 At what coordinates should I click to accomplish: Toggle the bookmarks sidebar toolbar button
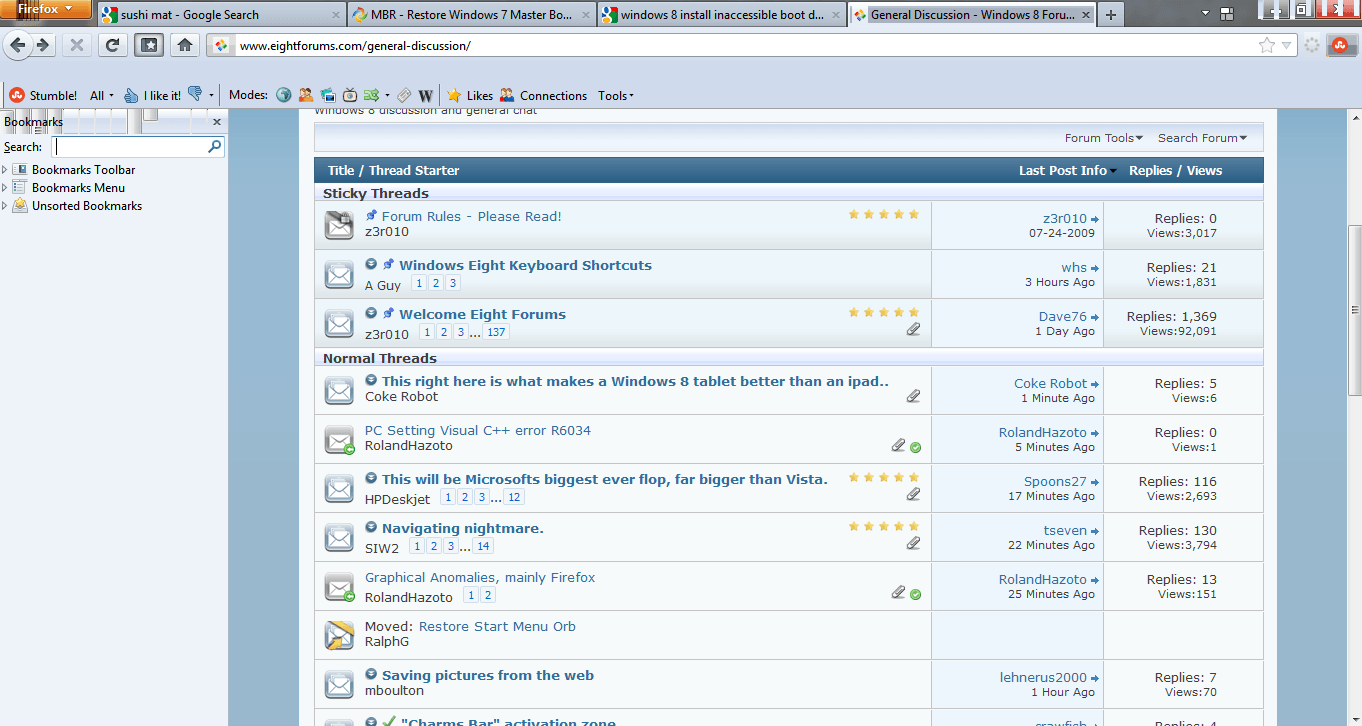(148, 45)
